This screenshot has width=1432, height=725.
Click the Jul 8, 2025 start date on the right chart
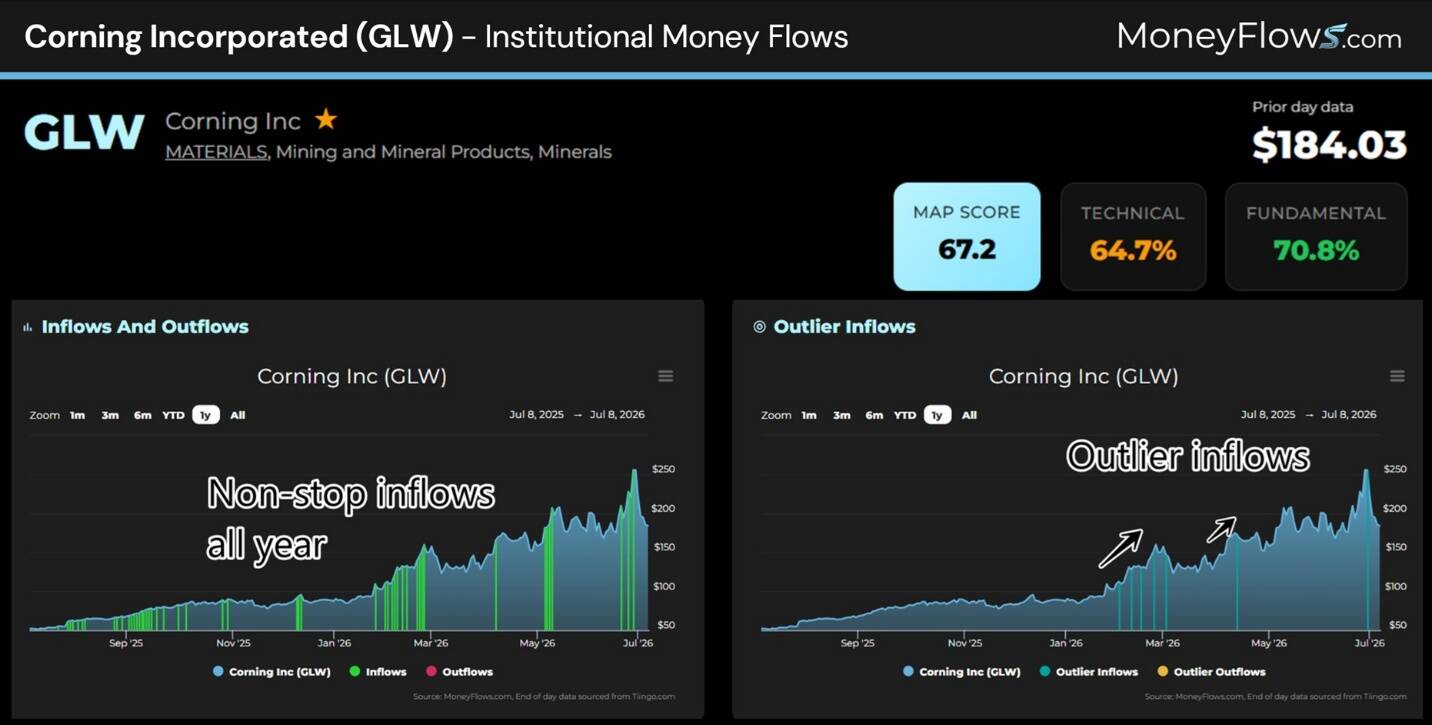click(x=1268, y=415)
